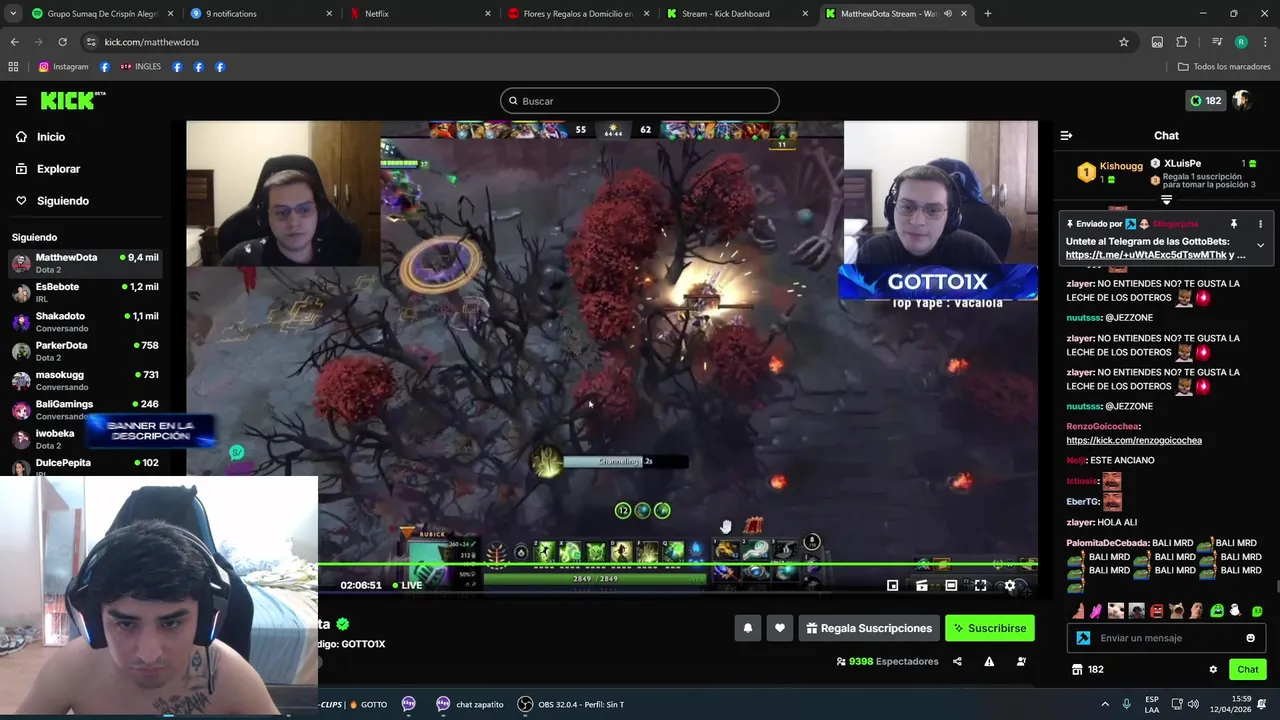Open the channel points shop icon
Screen dimensions: 1280x720
click(1077, 669)
